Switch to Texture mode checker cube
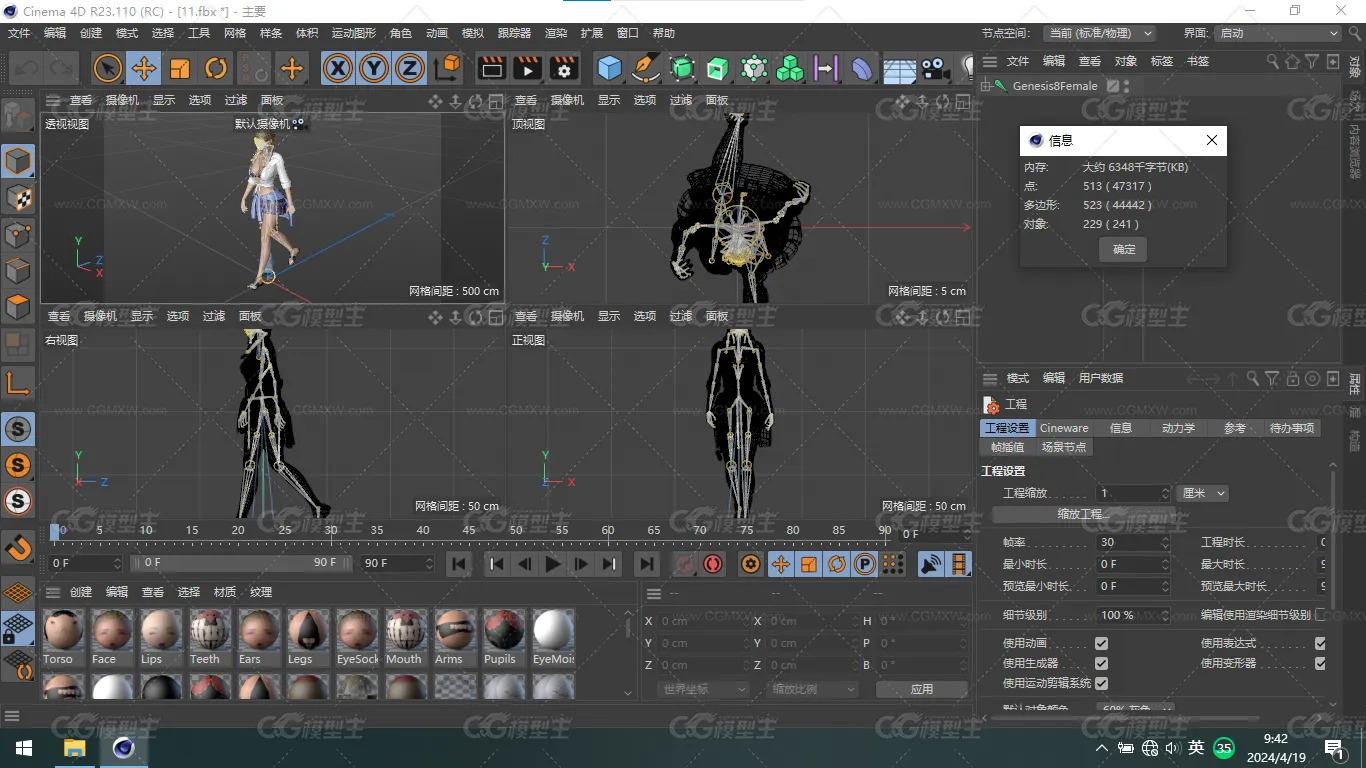The image size is (1366, 768). coord(18,197)
